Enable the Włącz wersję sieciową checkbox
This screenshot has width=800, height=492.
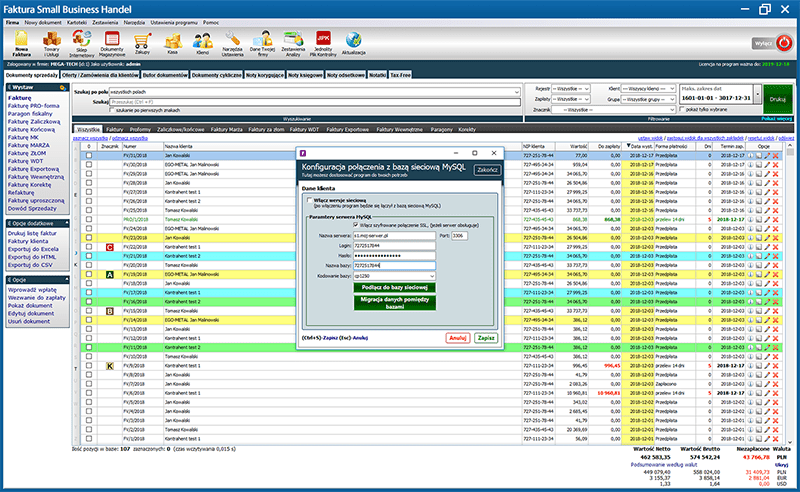coord(309,201)
